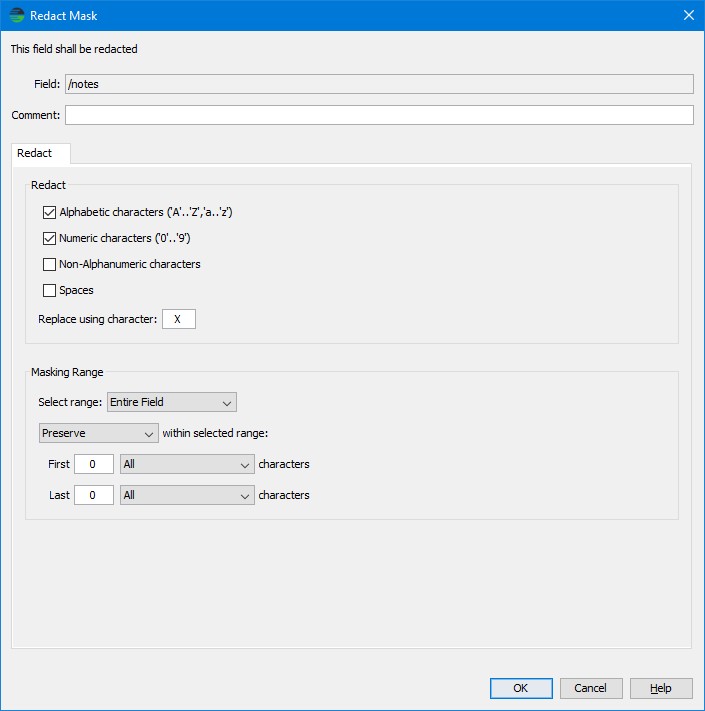This screenshot has height=711, width=705.
Task: Click the Field input showing /notes
Action: pyautogui.click(x=379, y=84)
